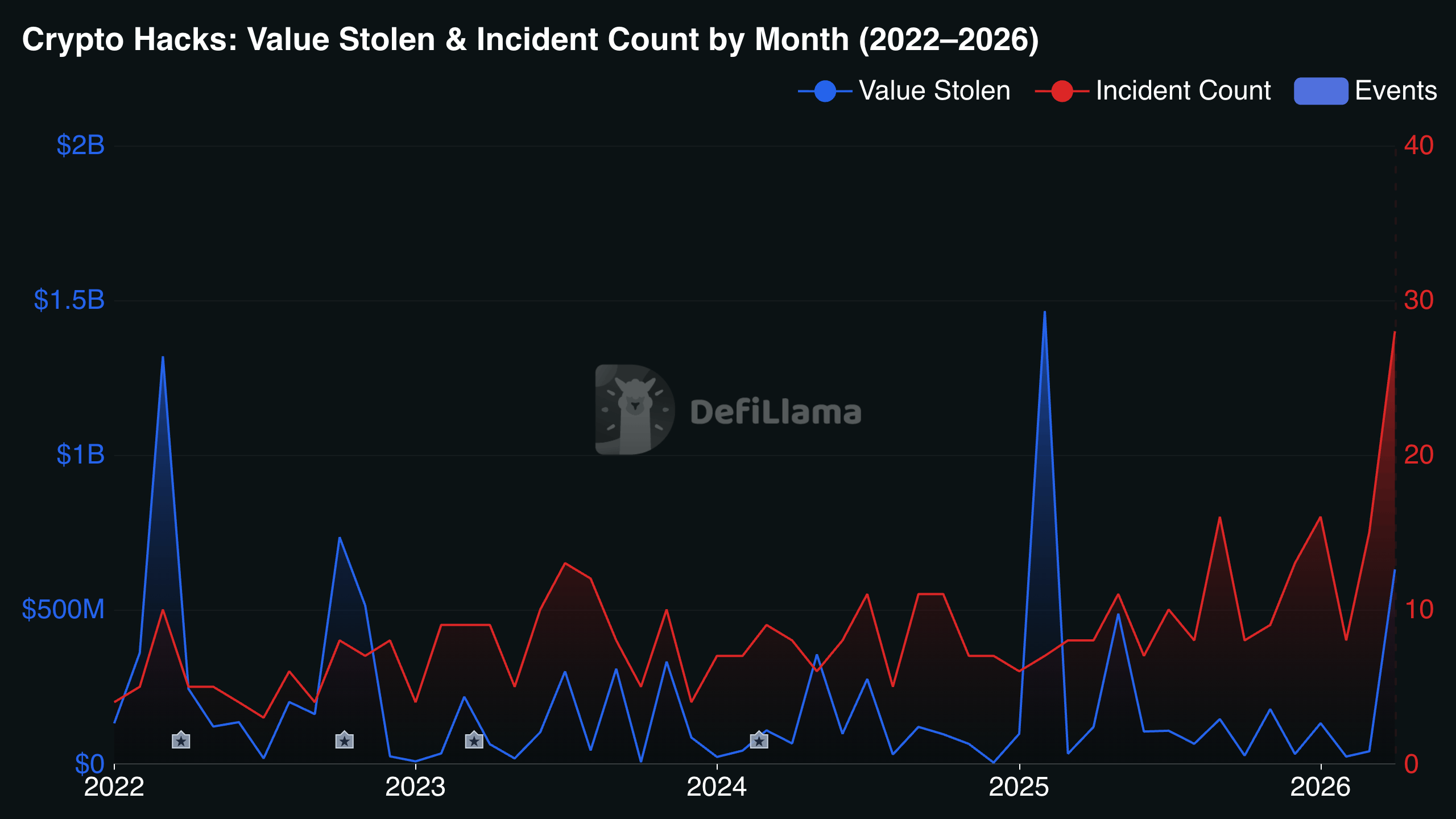Screen dimensions: 1456x819
Task: Click the 30 right axis label
Action: (x=1418, y=300)
